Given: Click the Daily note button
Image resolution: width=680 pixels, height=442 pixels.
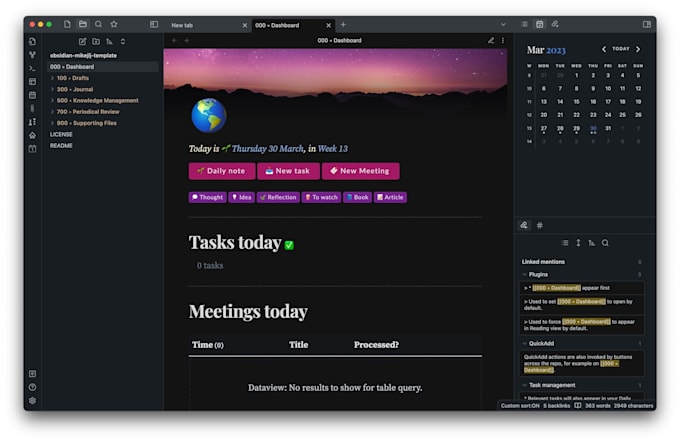Looking at the screenshot, I should (x=222, y=171).
